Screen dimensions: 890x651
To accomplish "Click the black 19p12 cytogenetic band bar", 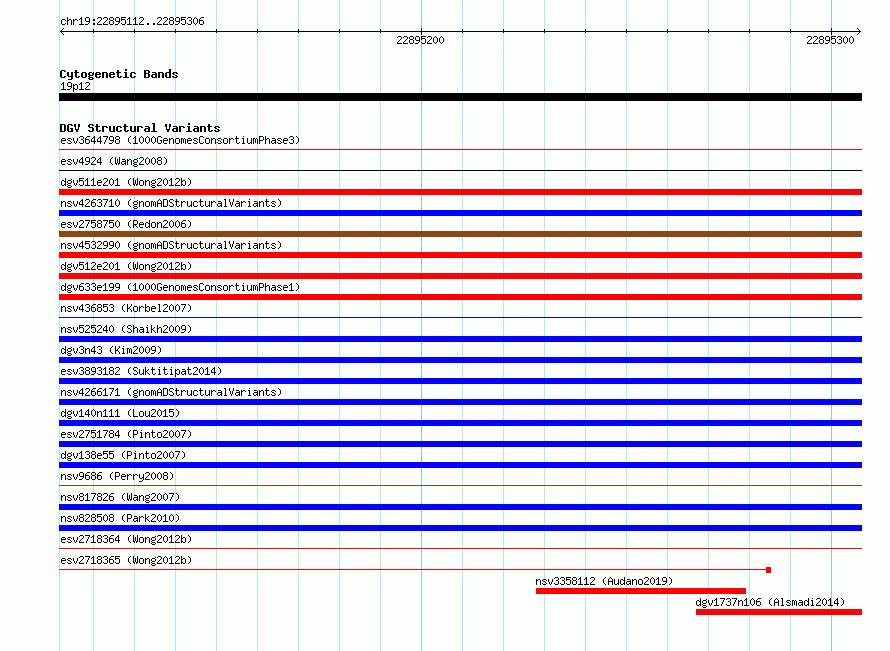I will (x=460, y=97).
